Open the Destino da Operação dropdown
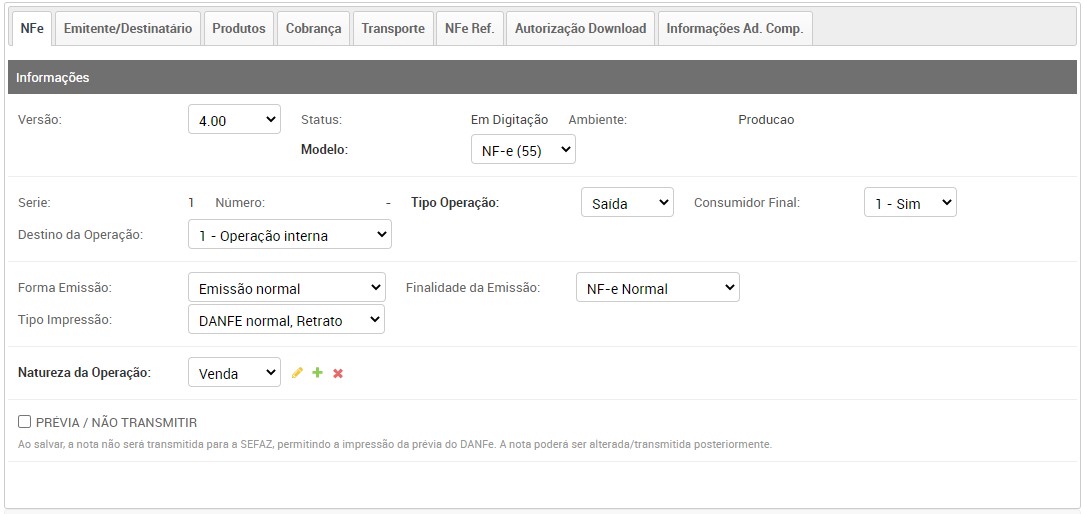This screenshot has width=1084, height=514. click(289, 235)
